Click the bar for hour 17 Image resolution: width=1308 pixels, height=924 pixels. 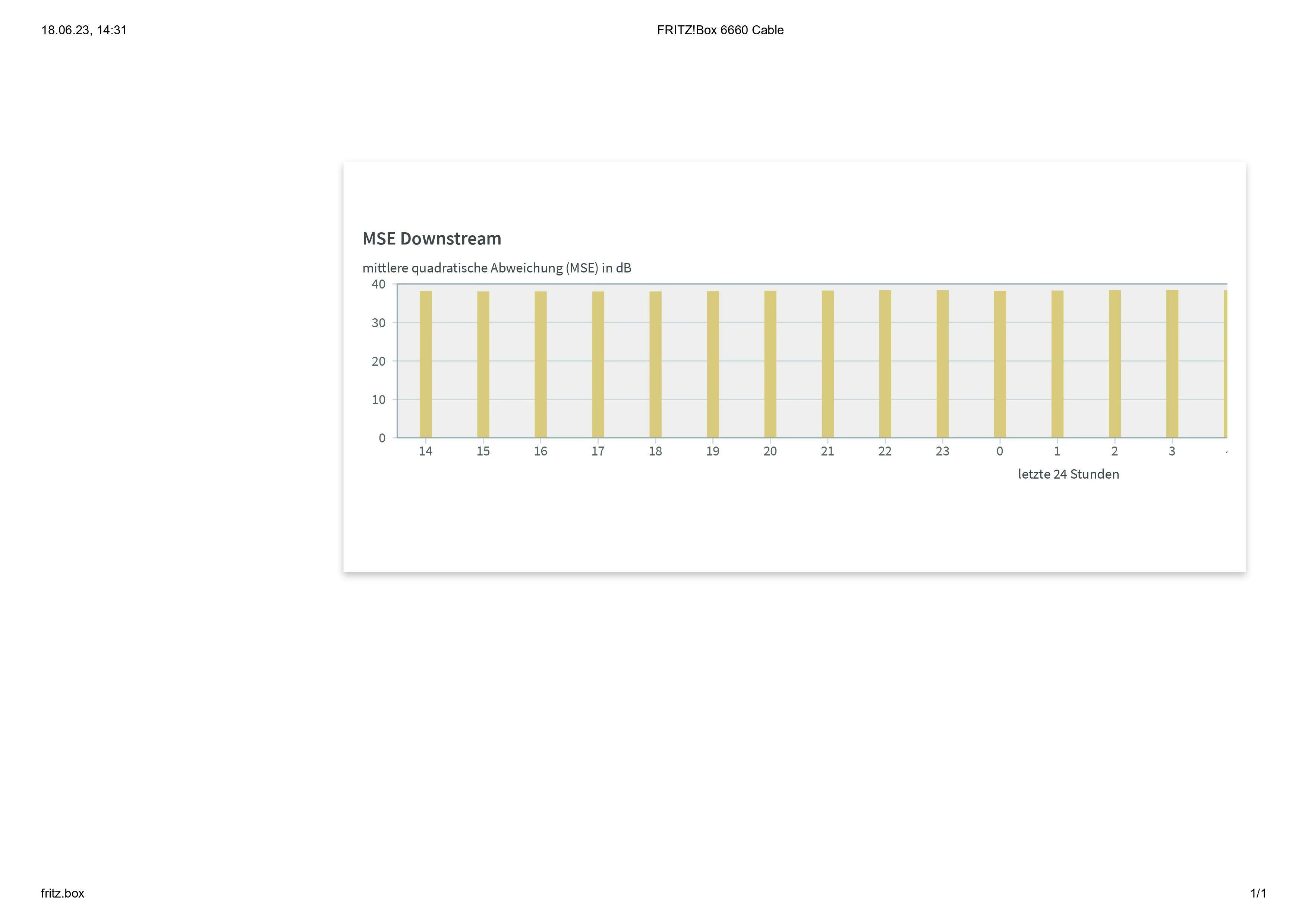point(598,365)
